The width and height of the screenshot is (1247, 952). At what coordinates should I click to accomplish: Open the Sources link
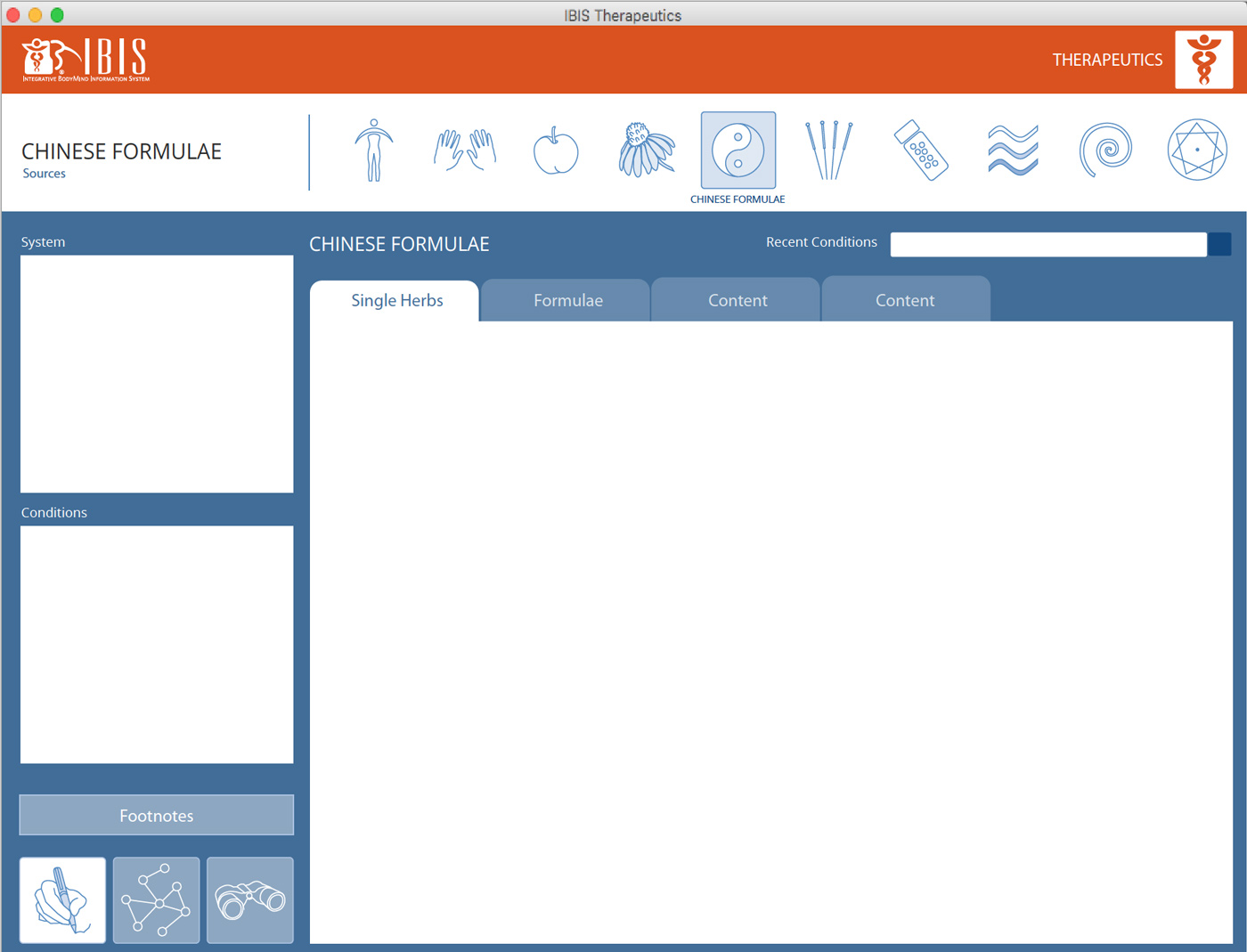[45, 174]
